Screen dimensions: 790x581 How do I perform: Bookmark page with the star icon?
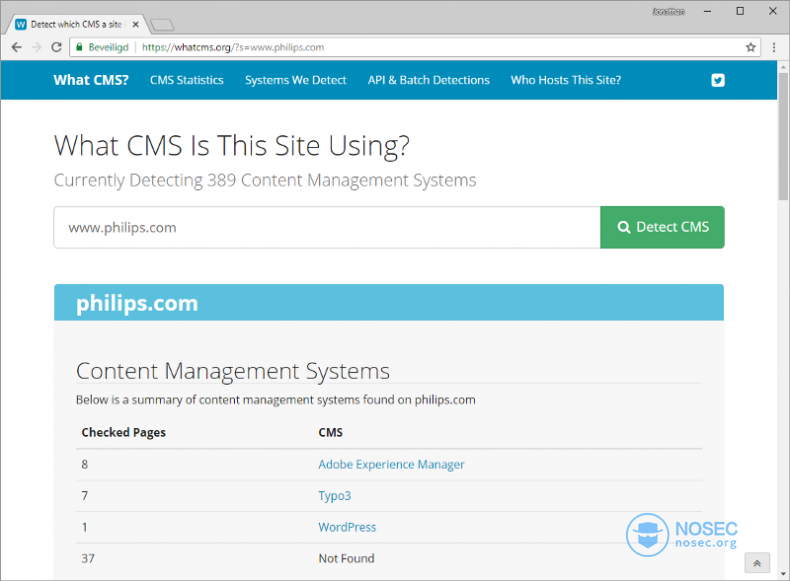point(751,47)
